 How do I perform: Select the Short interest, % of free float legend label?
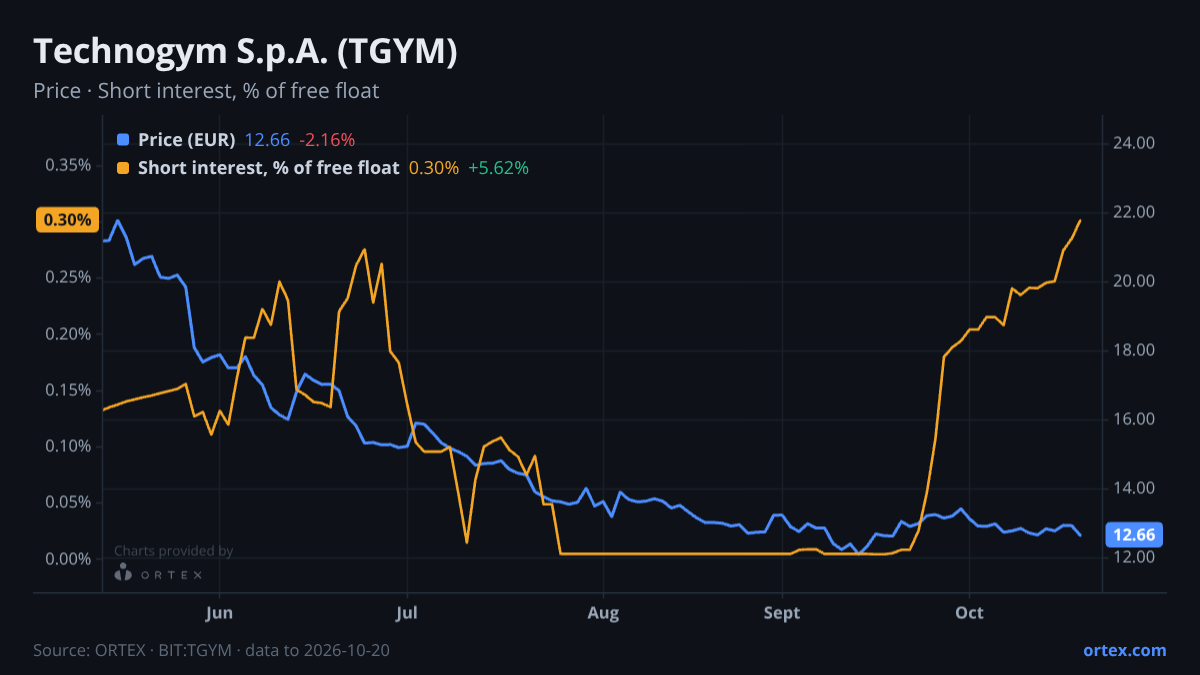coord(269,168)
